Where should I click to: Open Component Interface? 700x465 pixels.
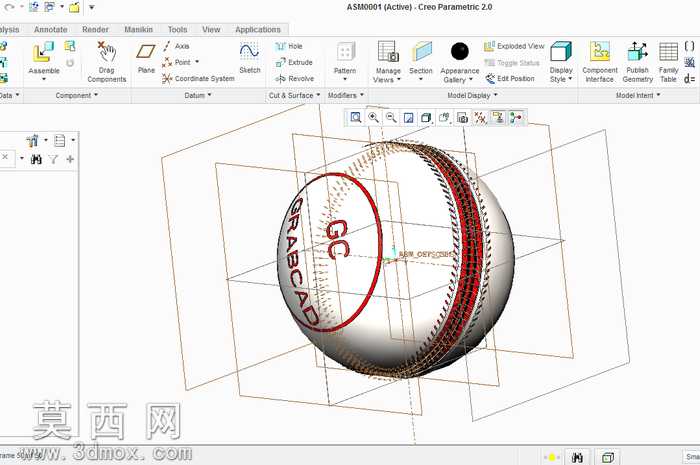pos(600,62)
